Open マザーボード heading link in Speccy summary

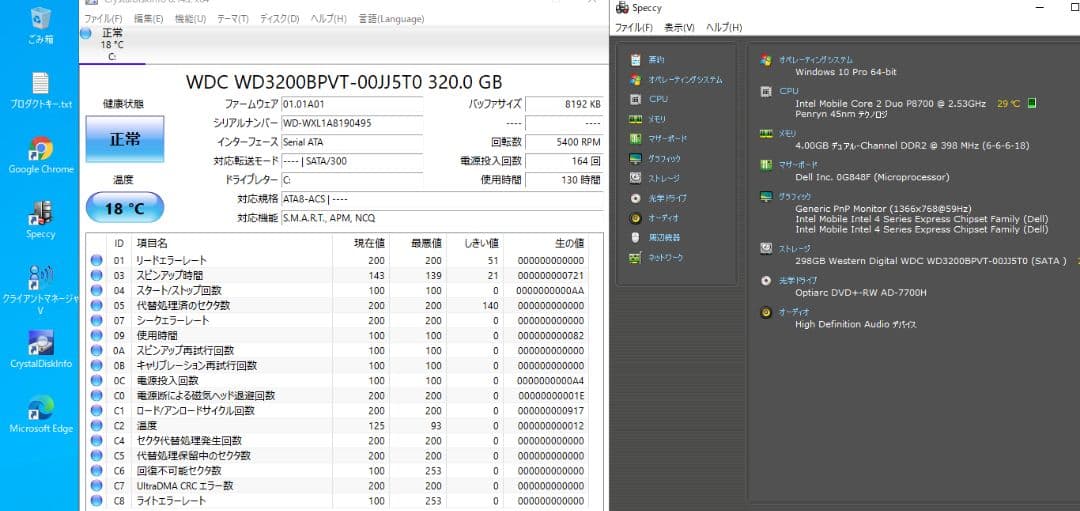click(x=798, y=165)
